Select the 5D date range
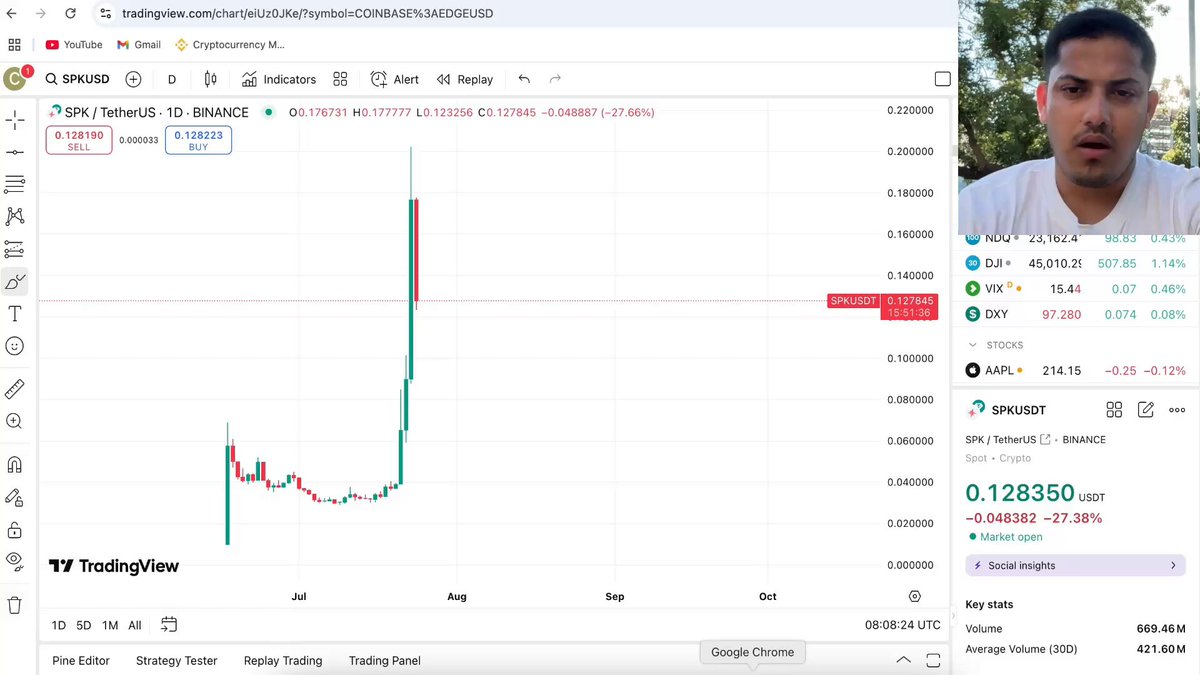 click(x=84, y=625)
